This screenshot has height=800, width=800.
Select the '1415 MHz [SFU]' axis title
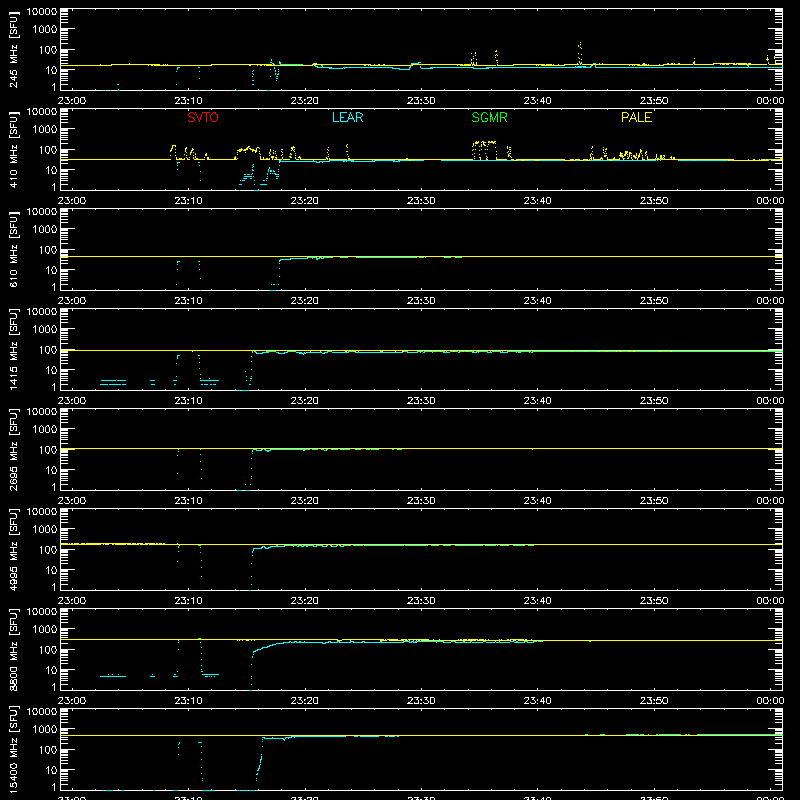coord(14,349)
